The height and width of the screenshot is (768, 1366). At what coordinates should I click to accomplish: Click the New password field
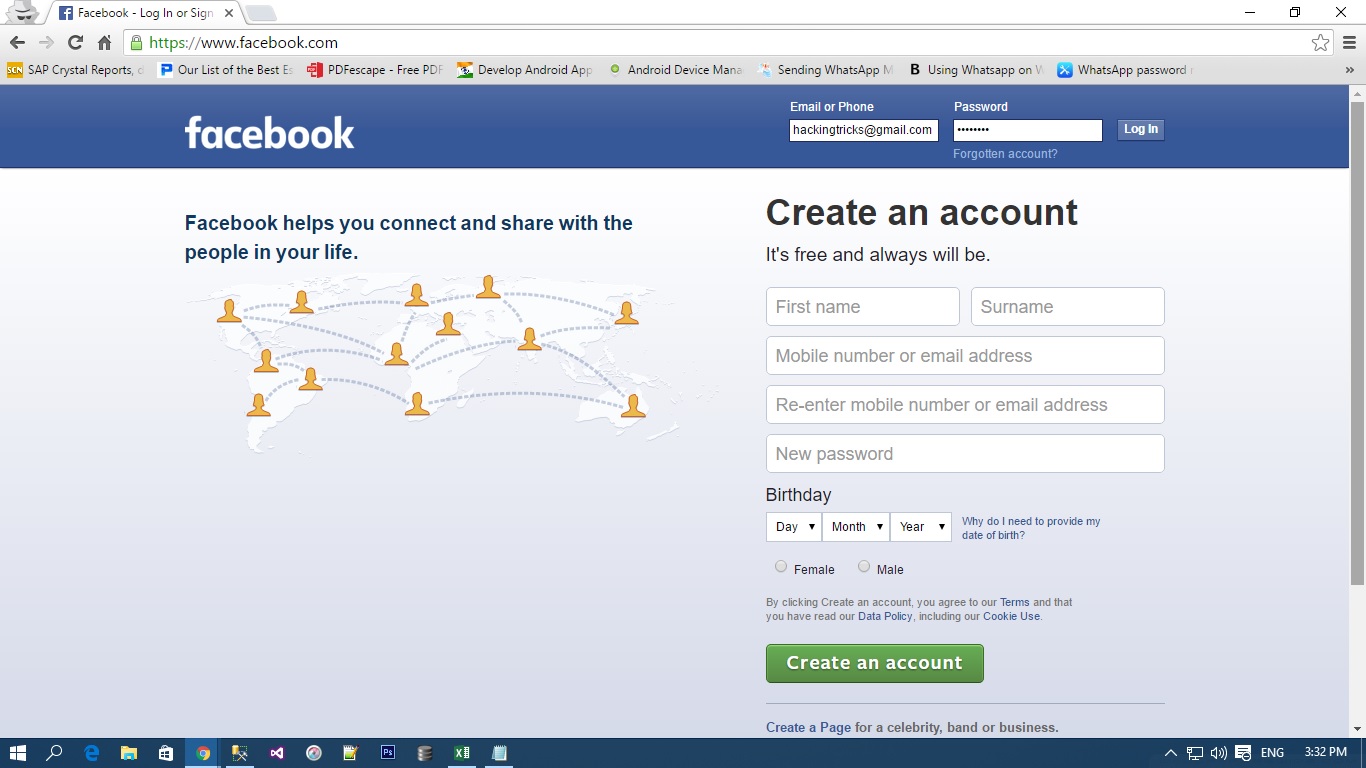pos(965,454)
